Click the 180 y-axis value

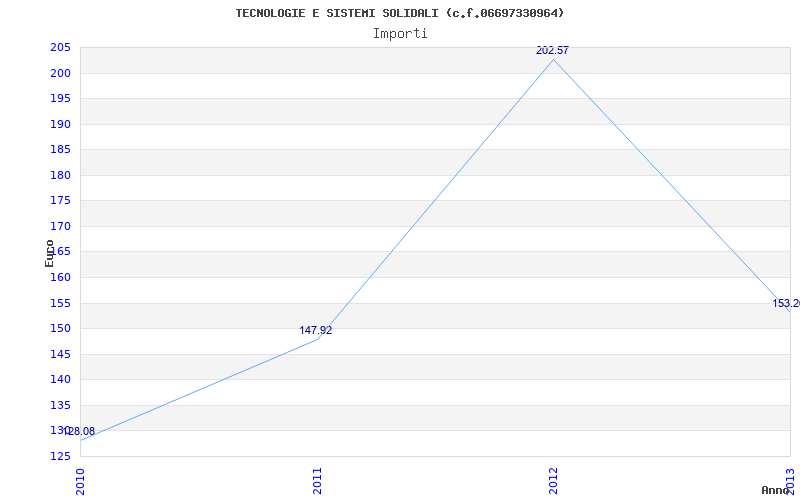tap(60, 175)
